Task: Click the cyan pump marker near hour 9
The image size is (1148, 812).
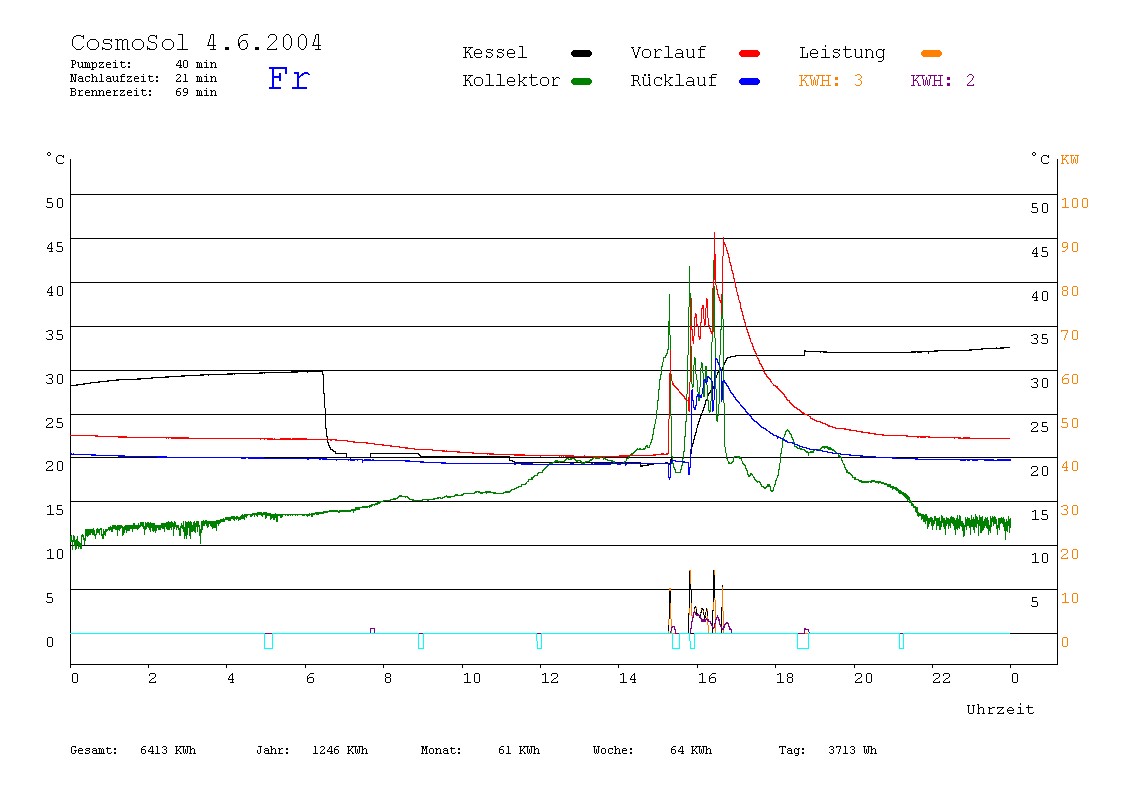Action: pyautogui.click(x=421, y=641)
